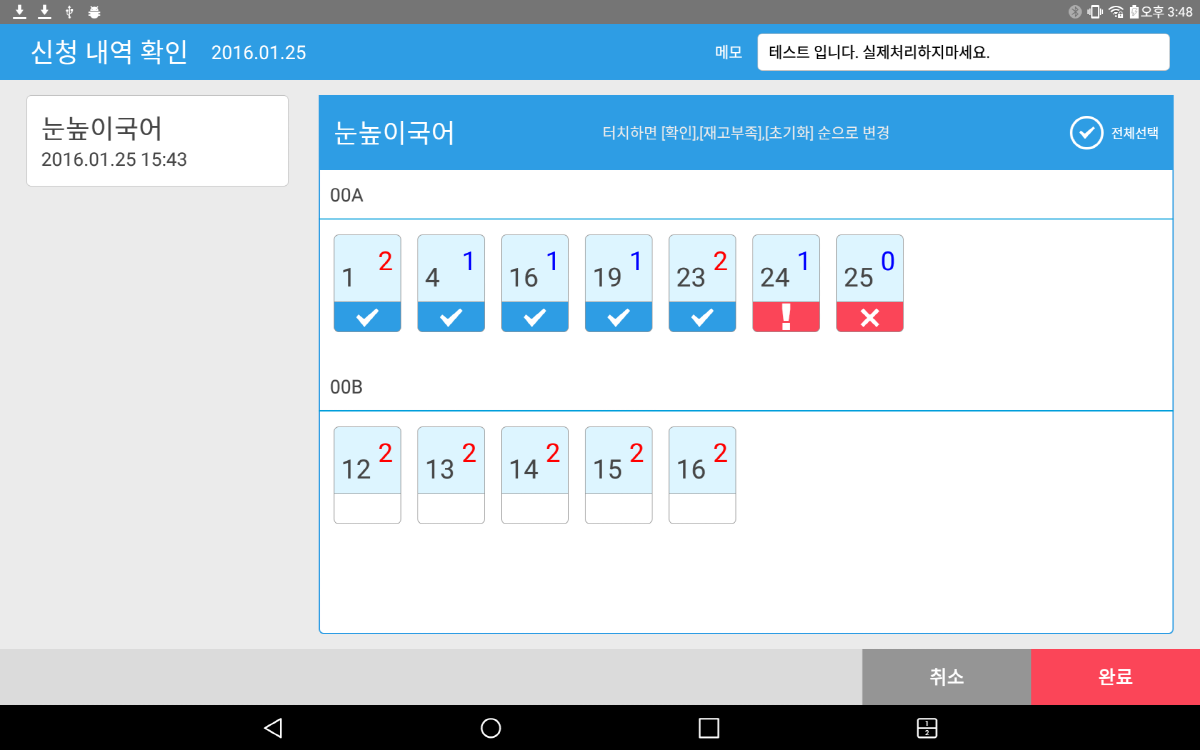The image size is (1200, 750).
Task: Select 00B card number 14
Action: 535,475
